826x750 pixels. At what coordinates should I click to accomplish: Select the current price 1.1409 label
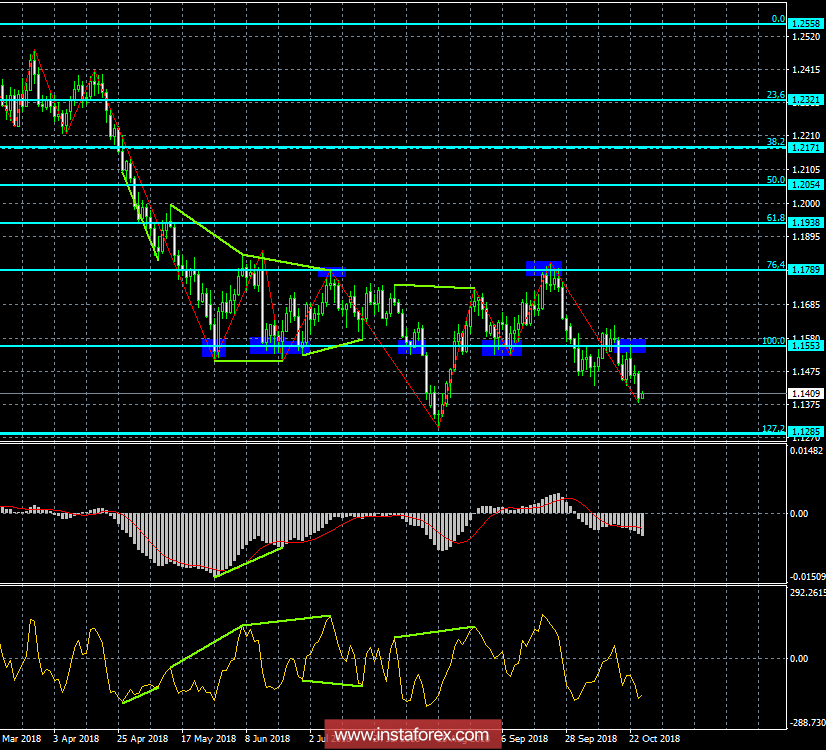coord(805,394)
